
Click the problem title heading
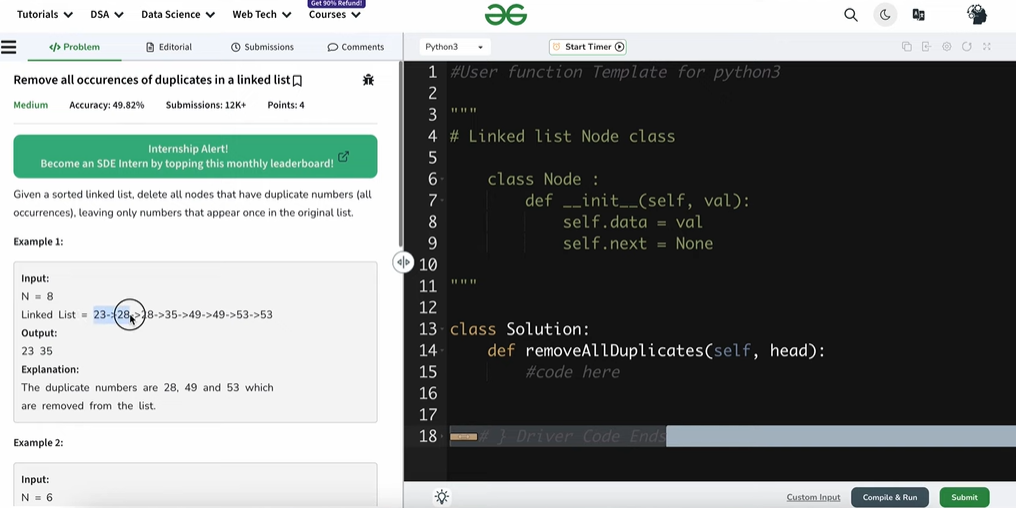click(x=152, y=80)
